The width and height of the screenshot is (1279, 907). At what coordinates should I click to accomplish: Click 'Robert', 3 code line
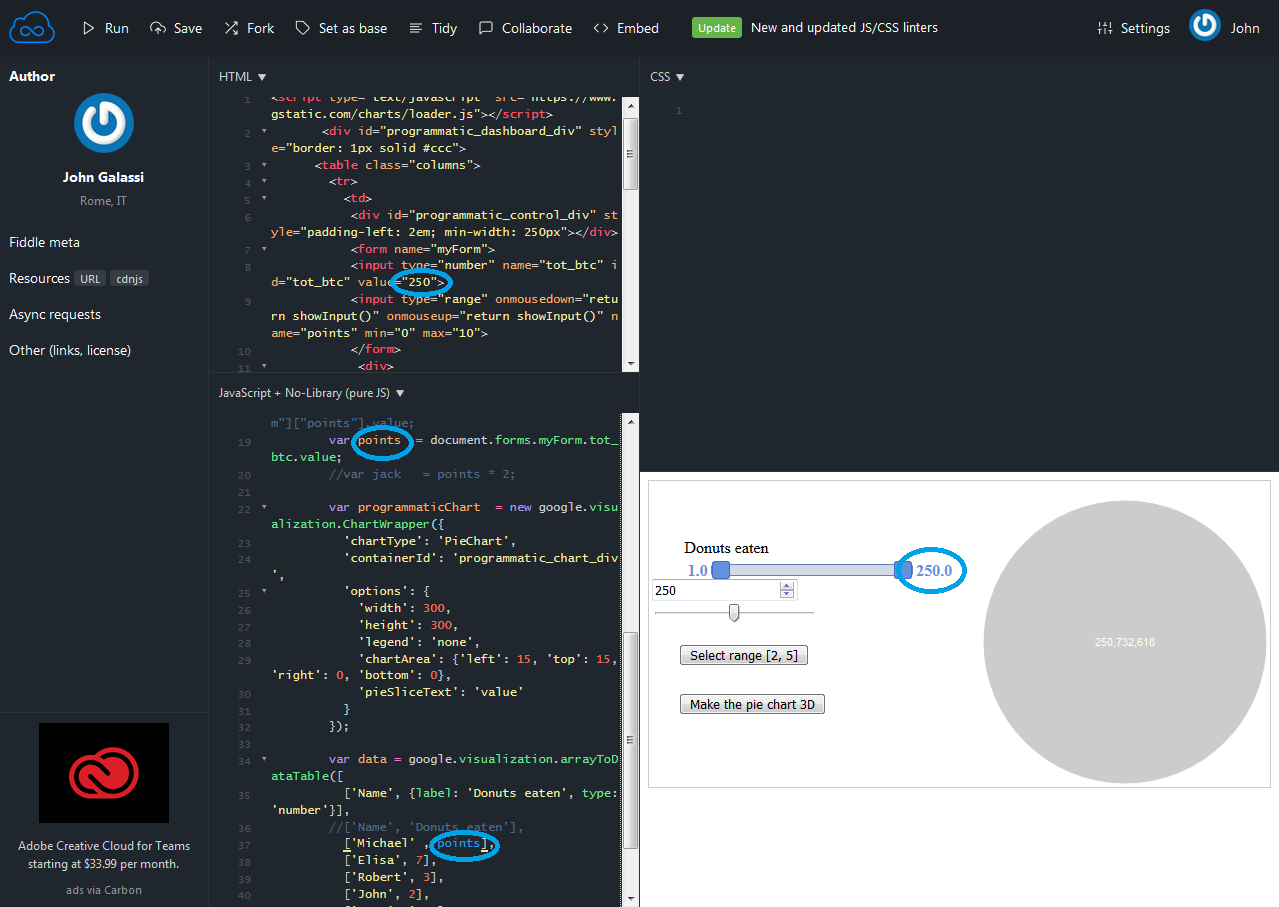[x=393, y=878]
